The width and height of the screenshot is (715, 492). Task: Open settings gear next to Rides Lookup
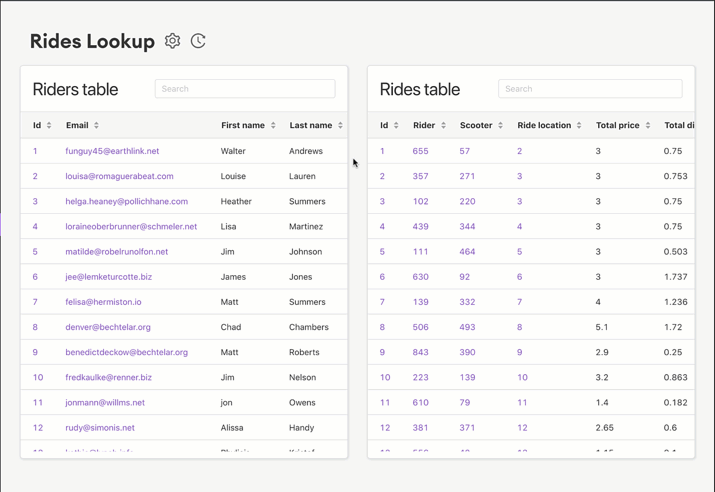coord(172,41)
